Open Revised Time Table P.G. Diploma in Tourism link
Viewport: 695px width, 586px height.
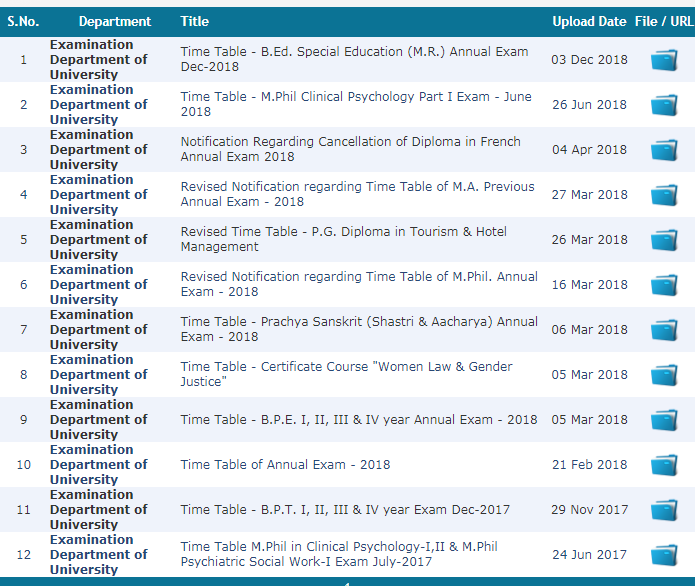344,239
